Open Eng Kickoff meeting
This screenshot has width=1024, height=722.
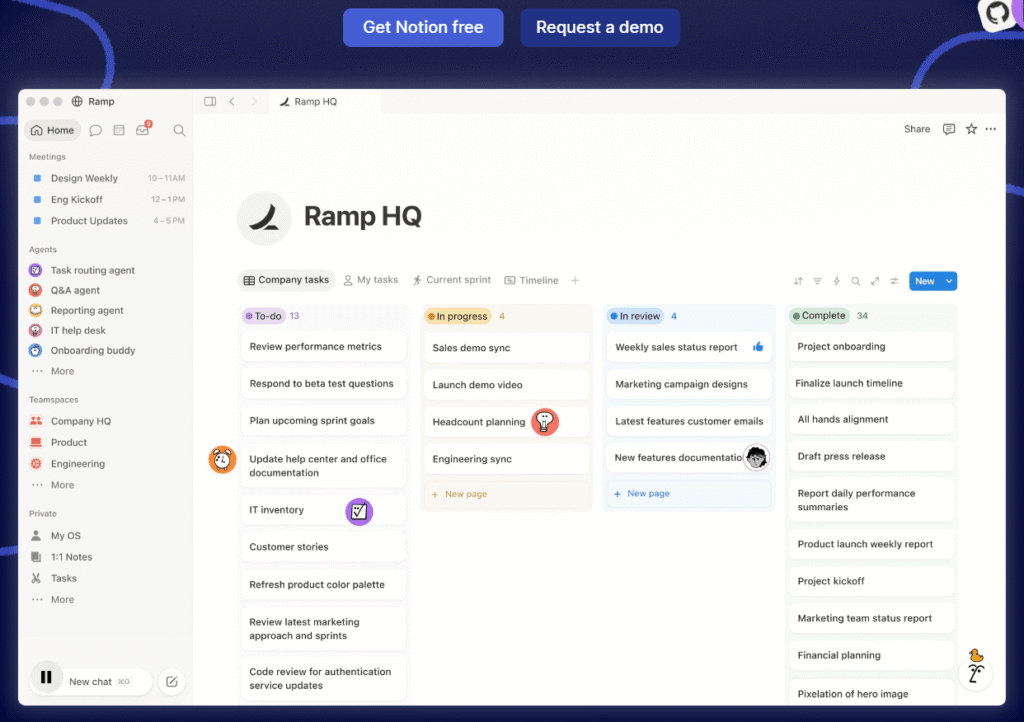pos(108,199)
